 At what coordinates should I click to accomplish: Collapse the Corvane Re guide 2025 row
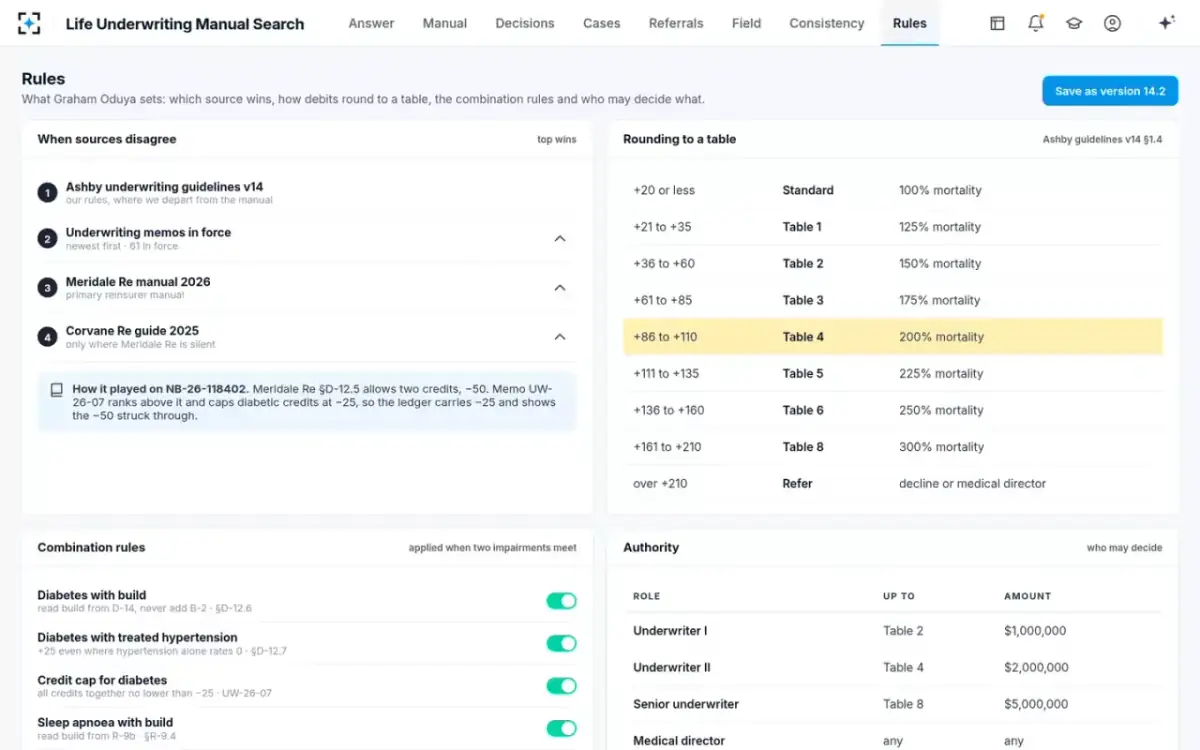click(560, 337)
